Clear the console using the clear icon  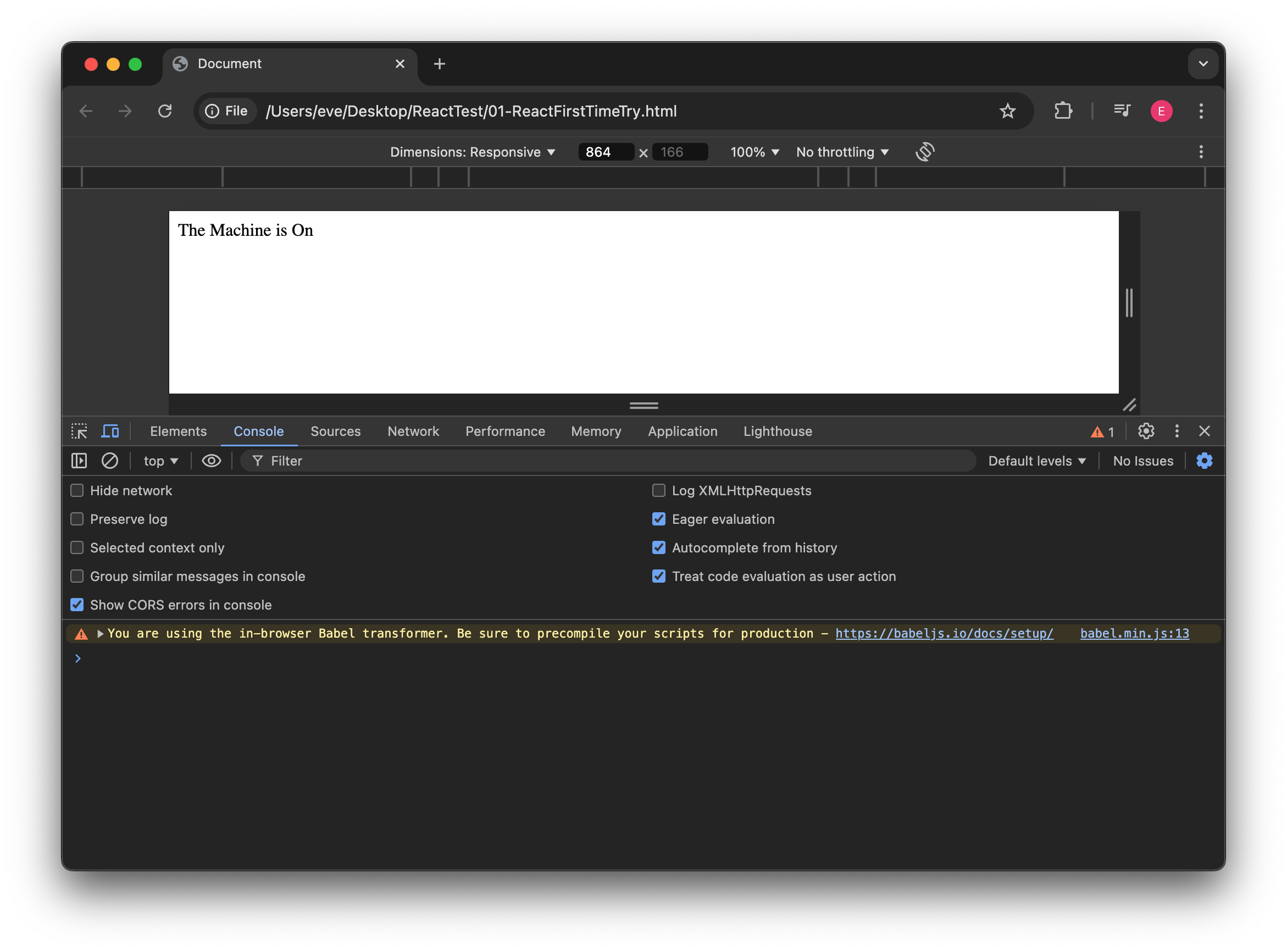[109, 461]
